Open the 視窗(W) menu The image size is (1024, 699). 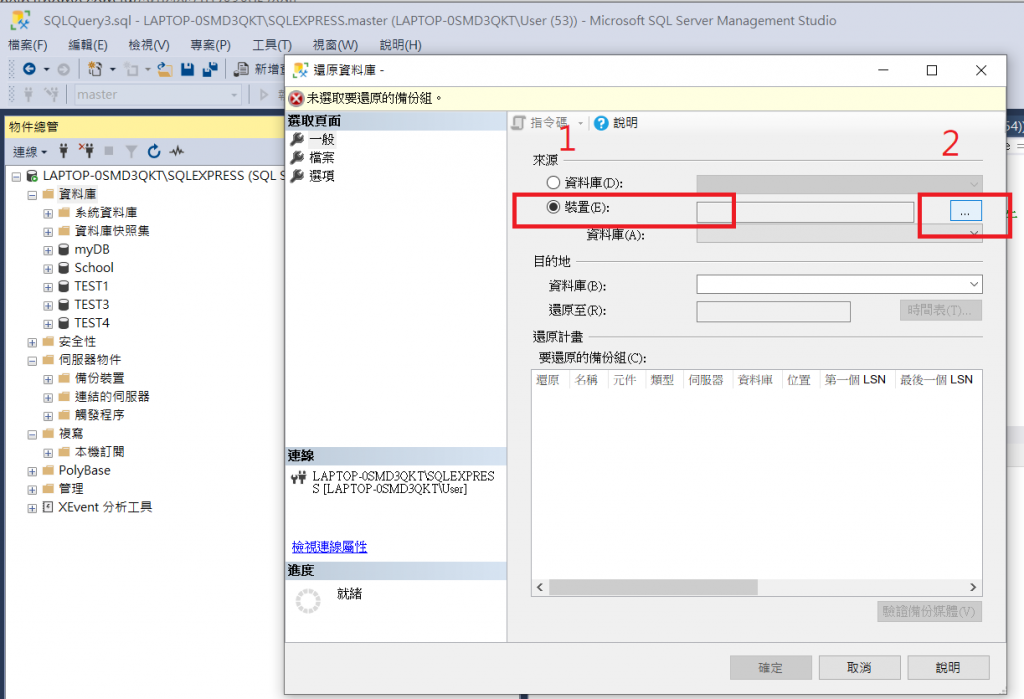335,45
